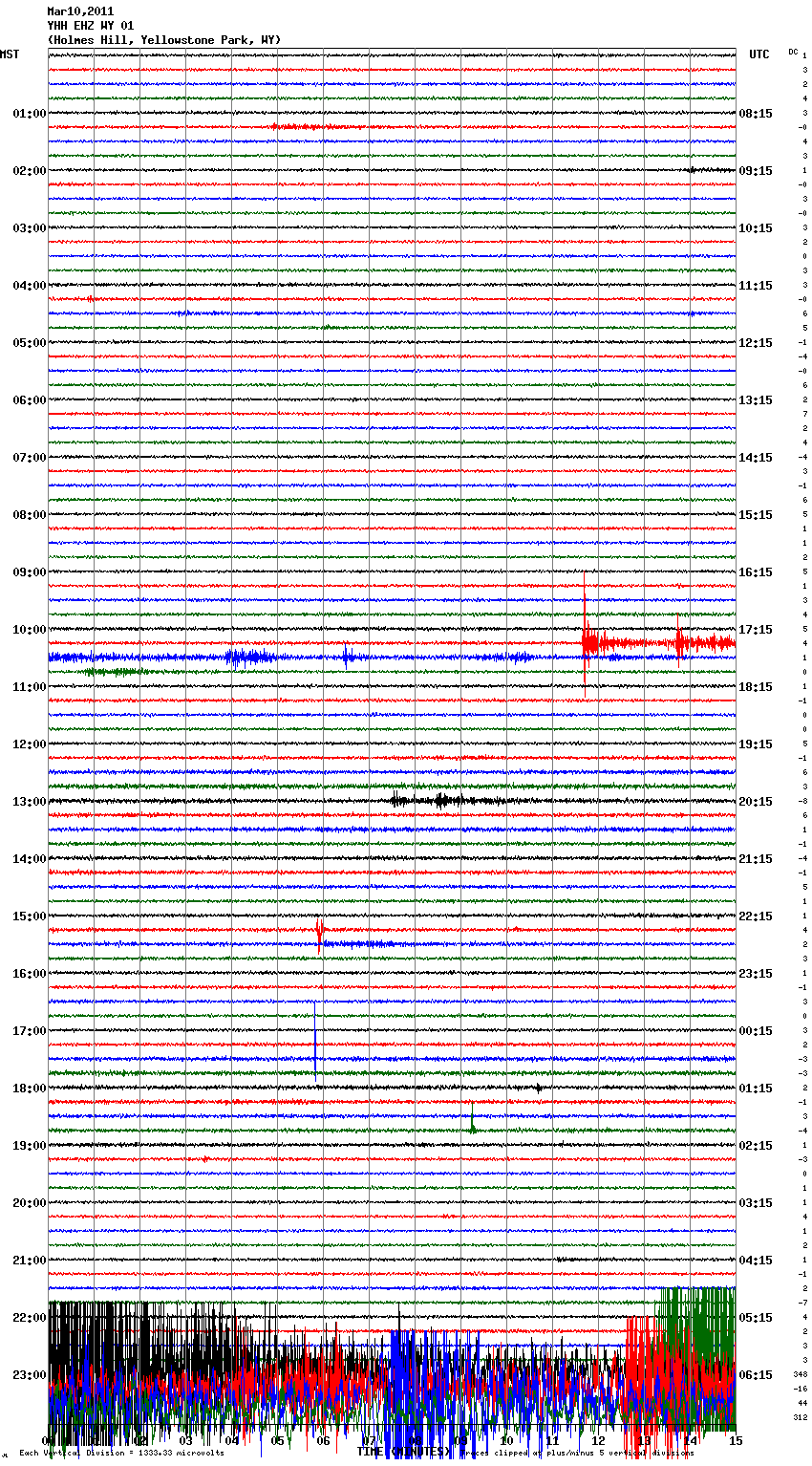Select the 21:00 MST time label

[x=30, y=1261]
